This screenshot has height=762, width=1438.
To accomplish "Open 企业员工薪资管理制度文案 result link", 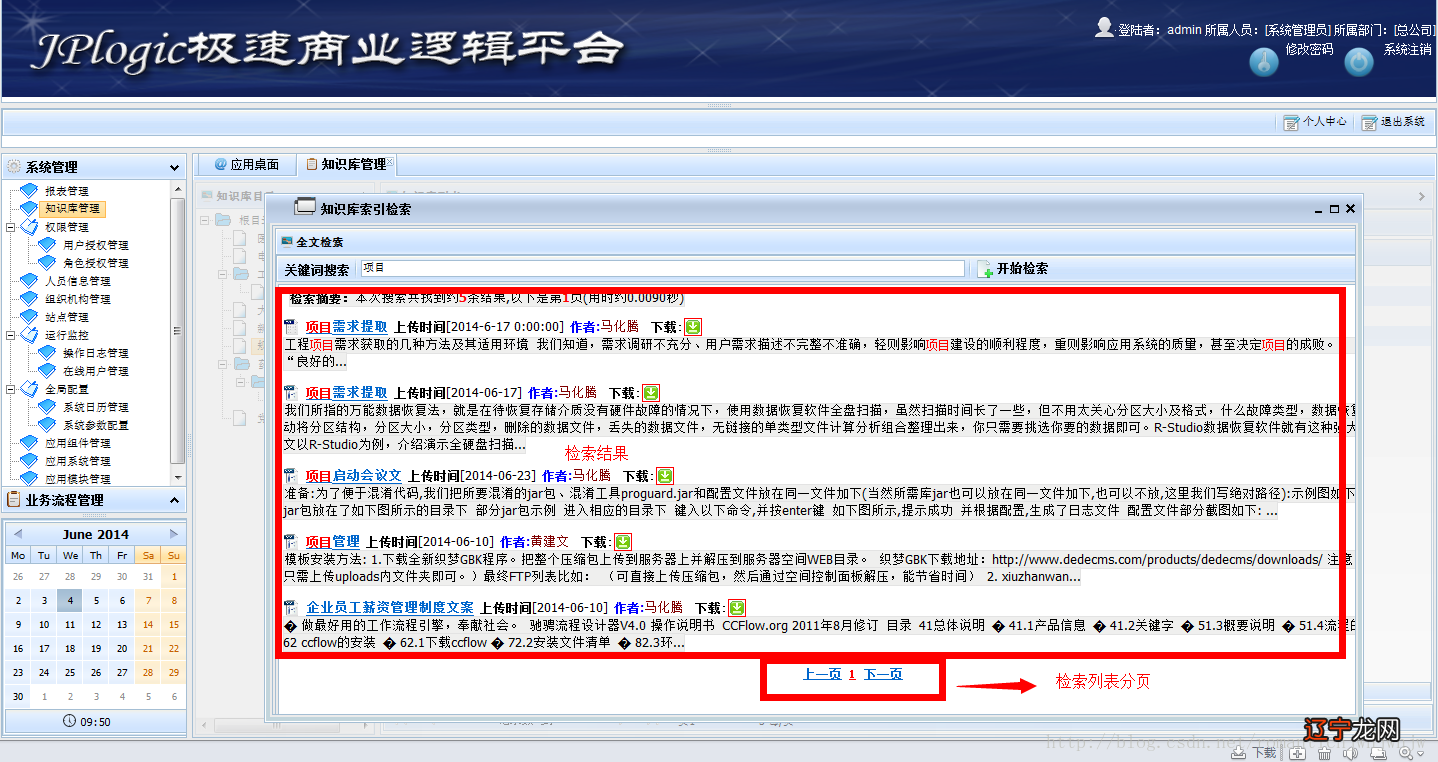I will pyautogui.click(x=390, y=607).
